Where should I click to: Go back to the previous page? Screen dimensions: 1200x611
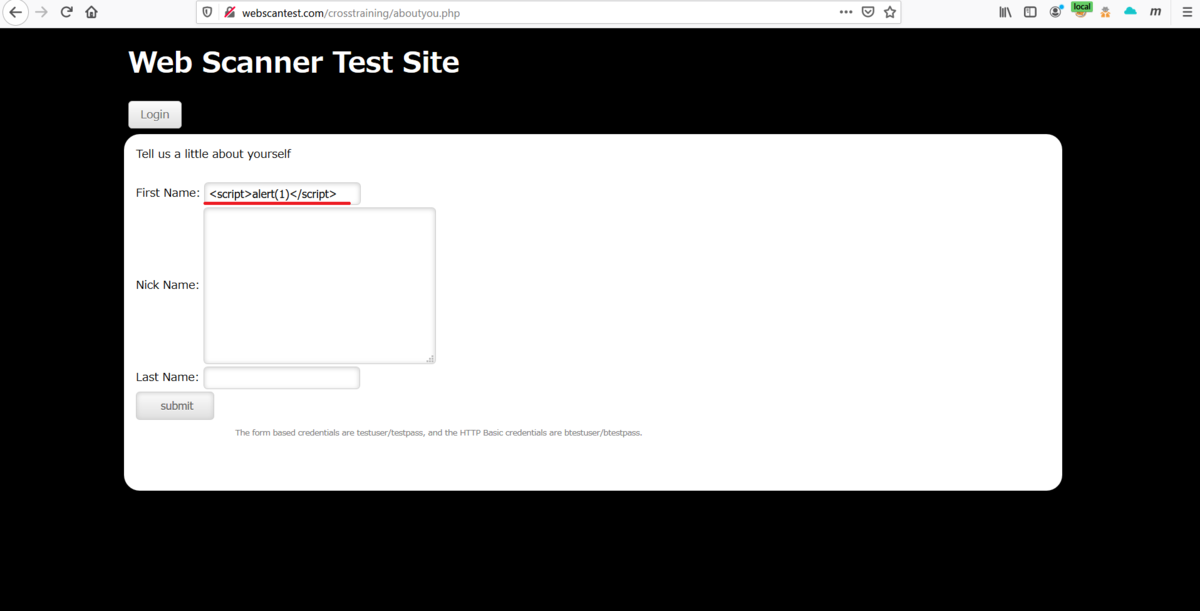(15, 12)
